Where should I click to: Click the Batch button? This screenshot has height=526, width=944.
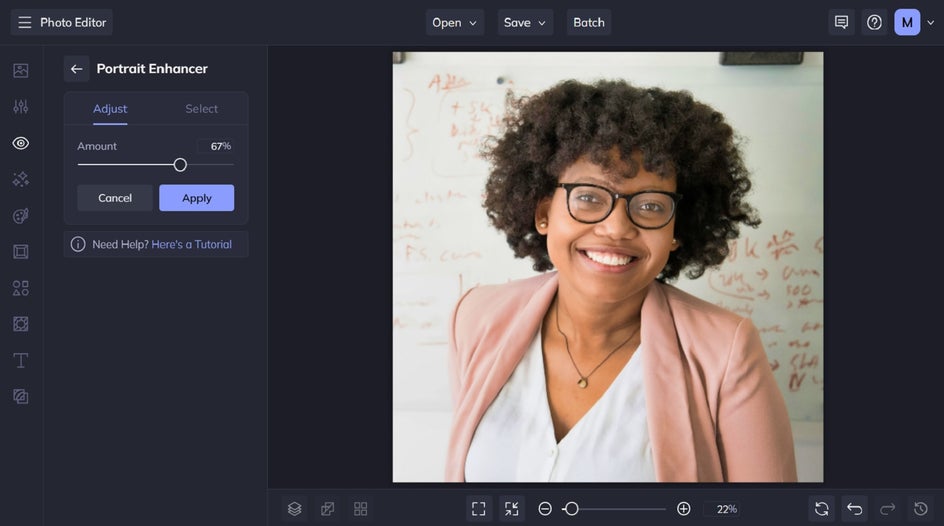pyautogui.click(x=589, y=22)
